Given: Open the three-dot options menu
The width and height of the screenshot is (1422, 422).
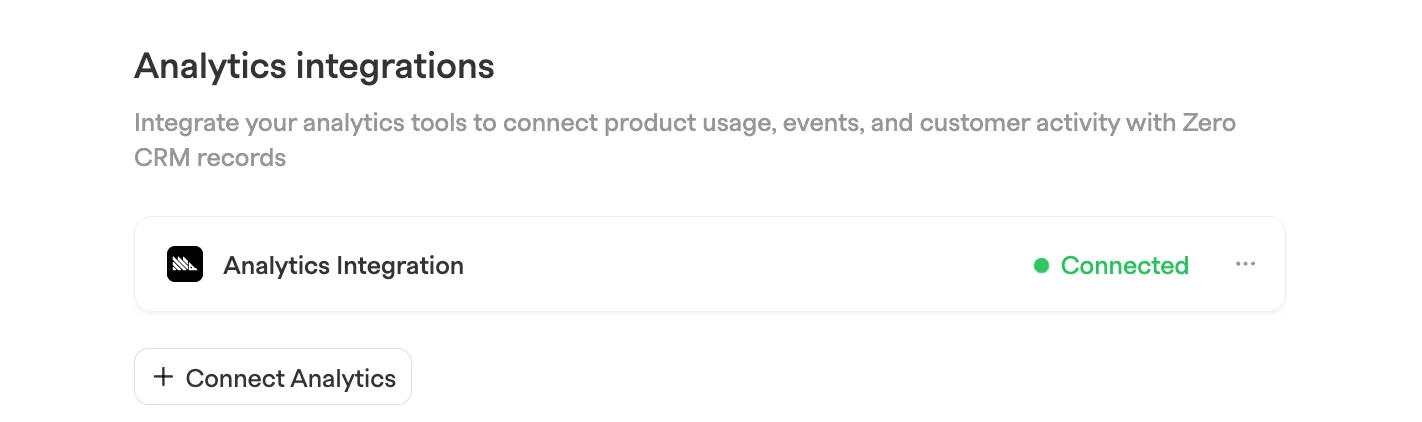Looking at the screenshot, I should (x=1245, y=265).
